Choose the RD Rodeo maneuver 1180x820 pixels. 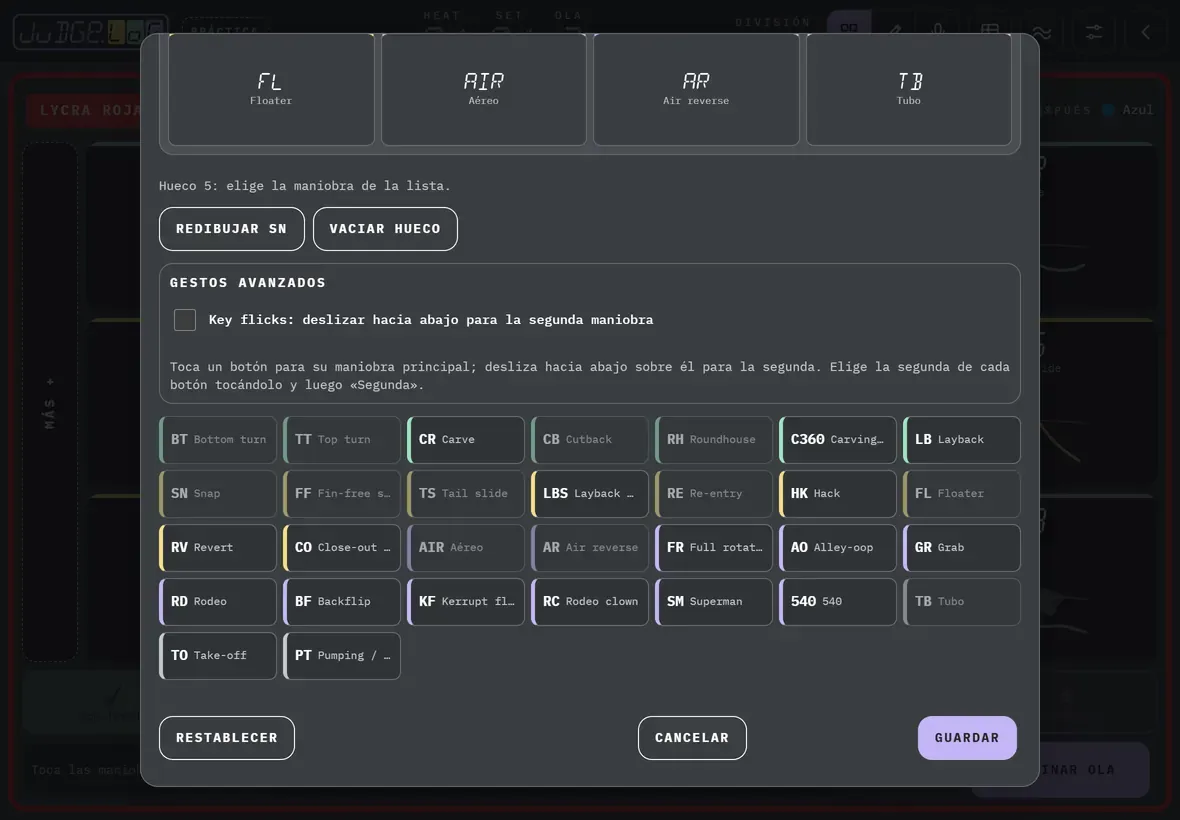point(218,602)
